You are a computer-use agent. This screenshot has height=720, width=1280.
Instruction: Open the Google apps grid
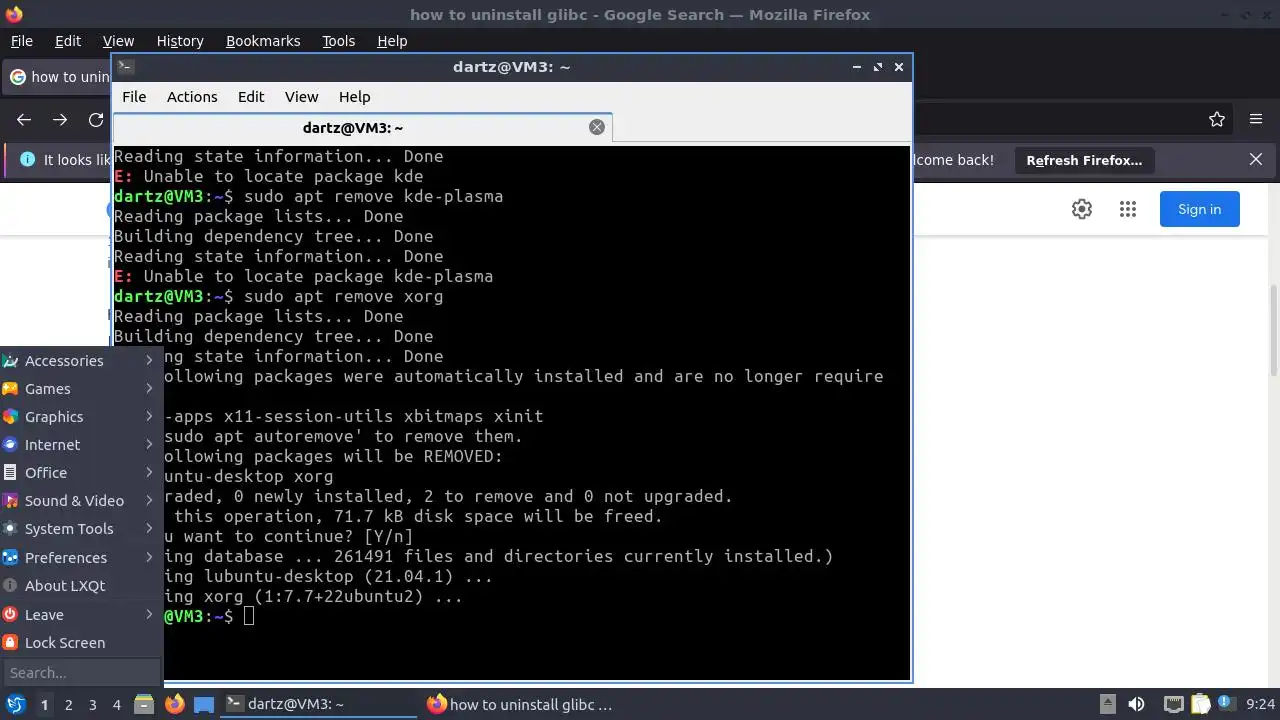click(x=1128, y=209)
